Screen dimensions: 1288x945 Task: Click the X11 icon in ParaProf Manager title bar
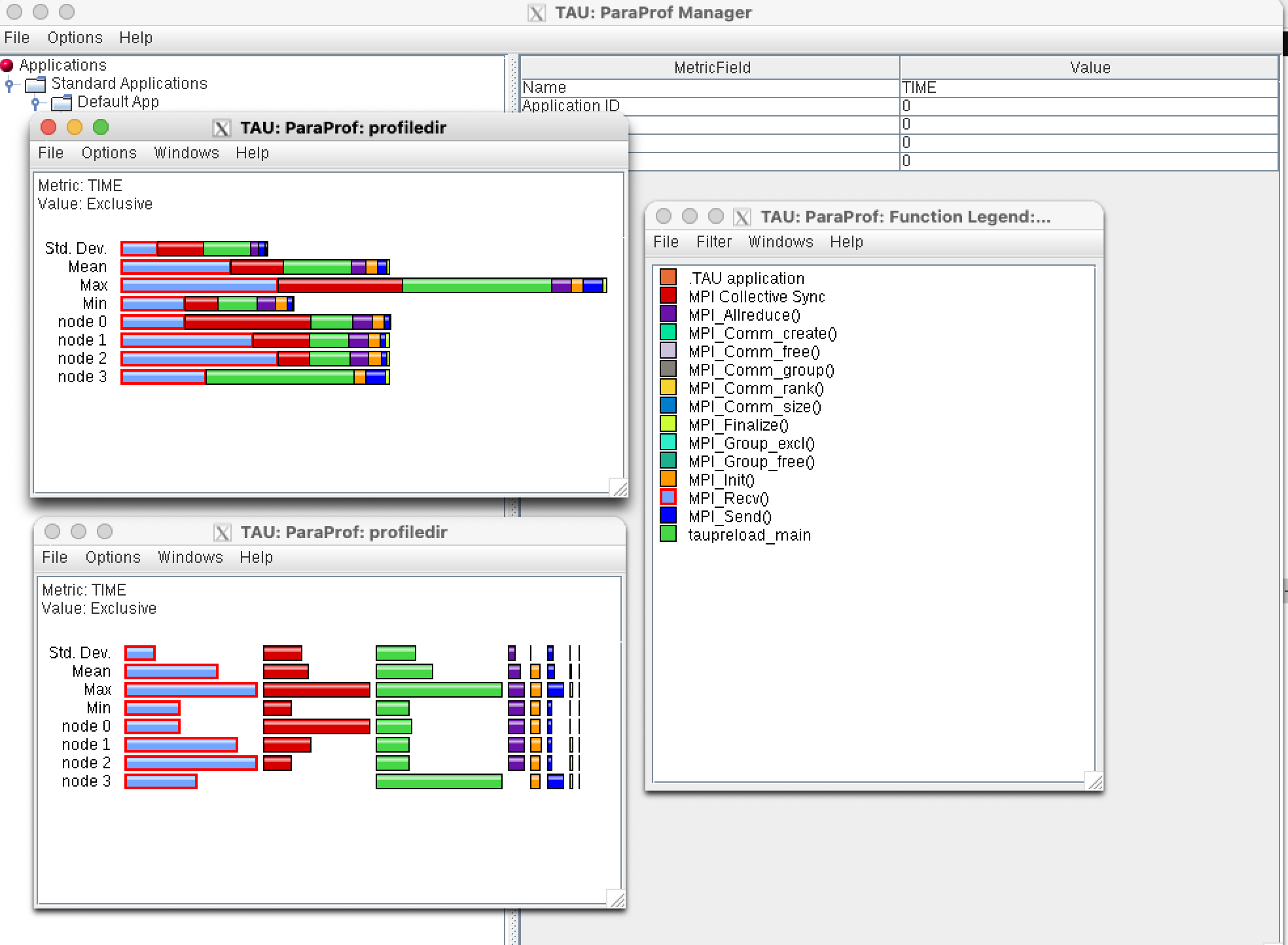(536, 12)
